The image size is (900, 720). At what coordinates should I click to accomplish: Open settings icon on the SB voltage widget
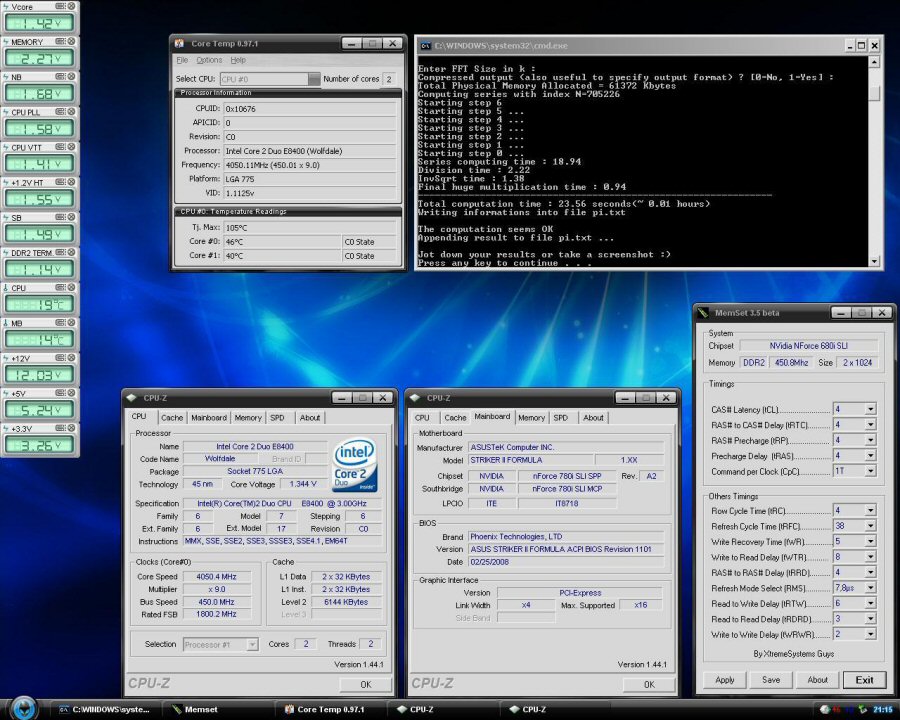tap(60, 217)
